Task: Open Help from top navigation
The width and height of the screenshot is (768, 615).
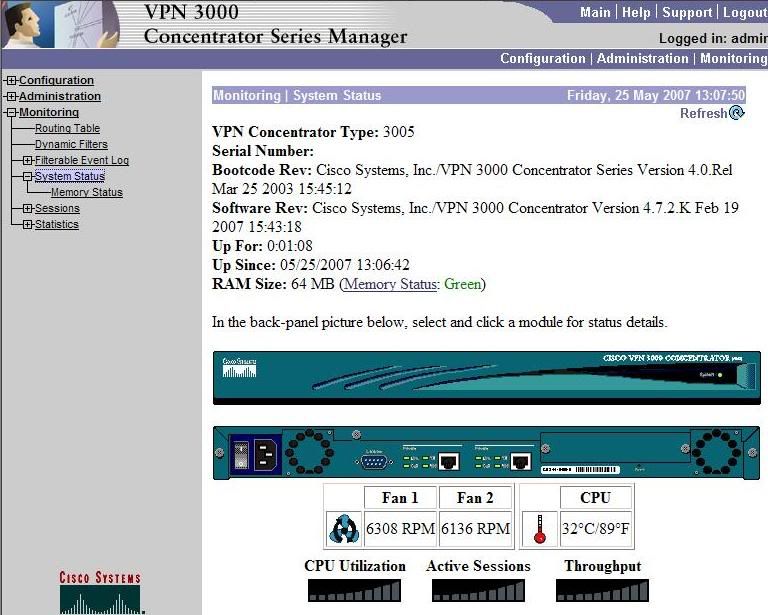Action: (x=636, y=12)
